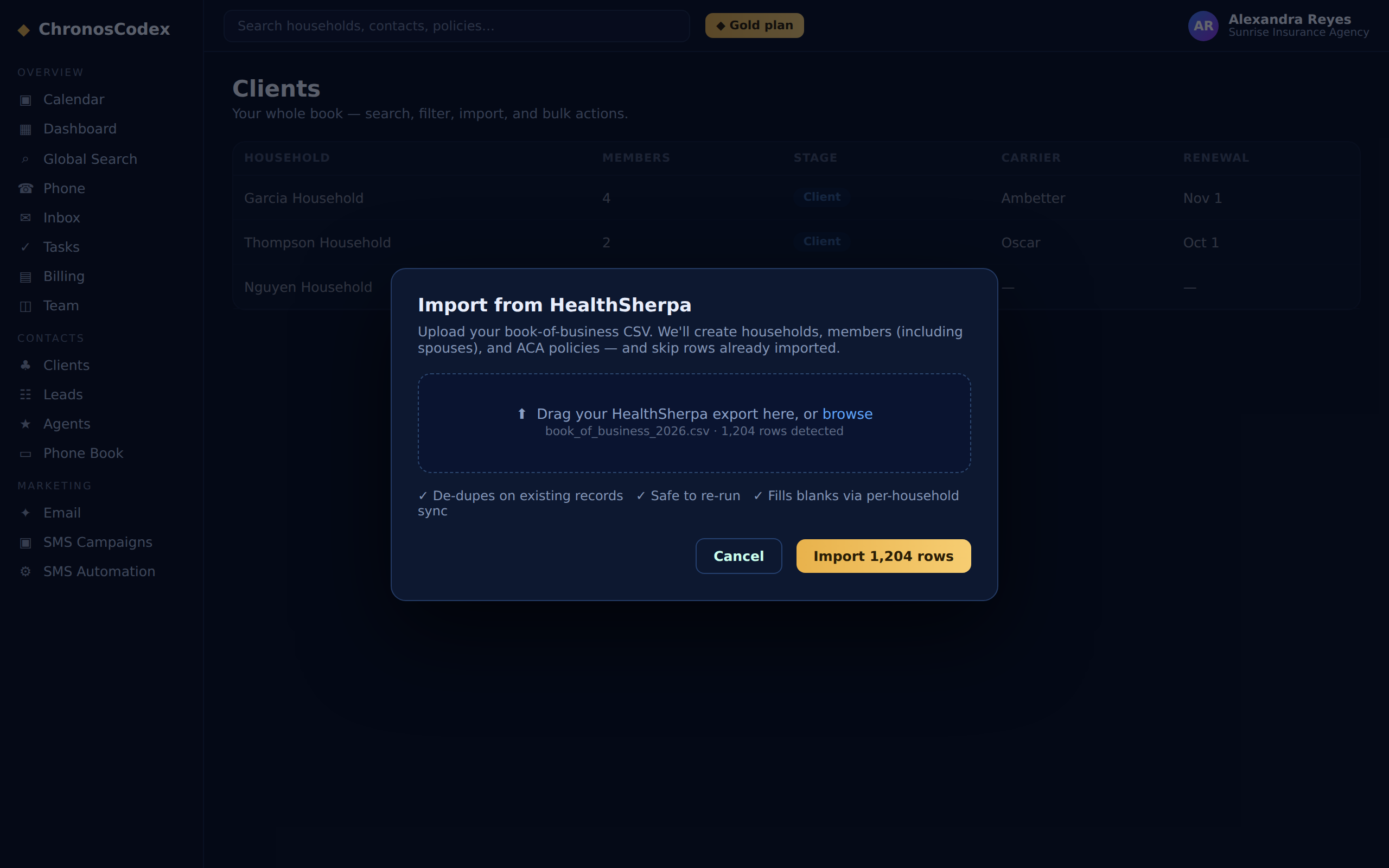Click the HOUSEHOLD column header
This screenshot has width=1389, height=868.
pos(287,157)
